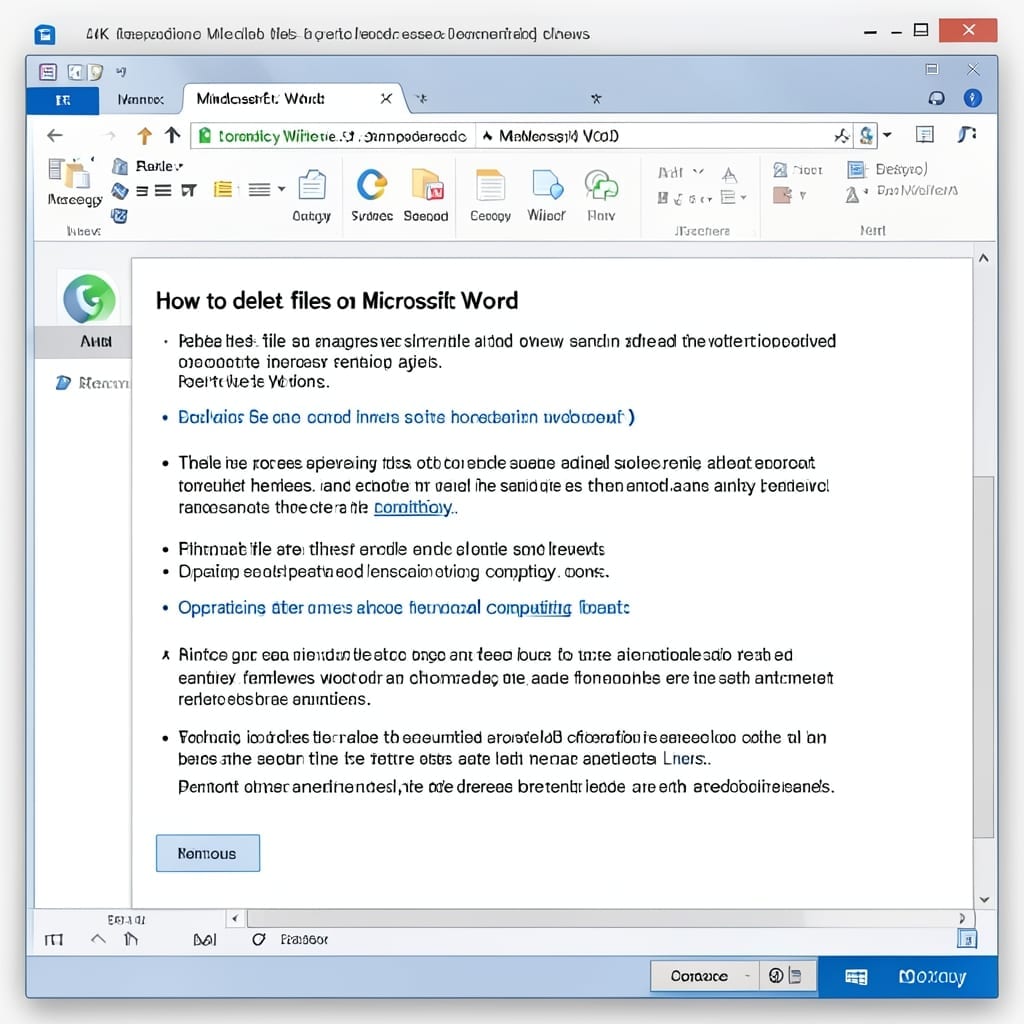This screenshot has width=1024, height=1024.
Task: Expand the dropdown beside the alignment lines icon
Action: pos(281,189)
